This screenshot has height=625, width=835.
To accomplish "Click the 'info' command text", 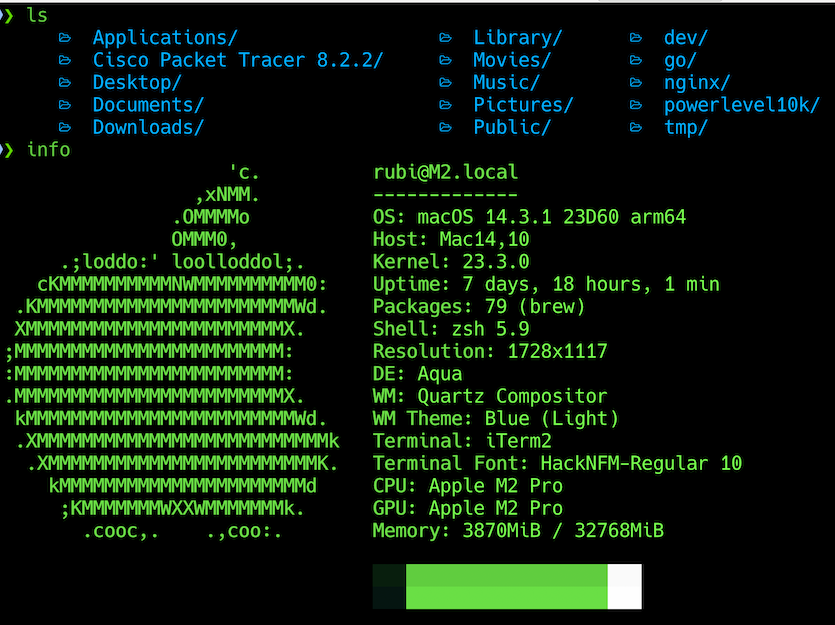I will 48,150.
